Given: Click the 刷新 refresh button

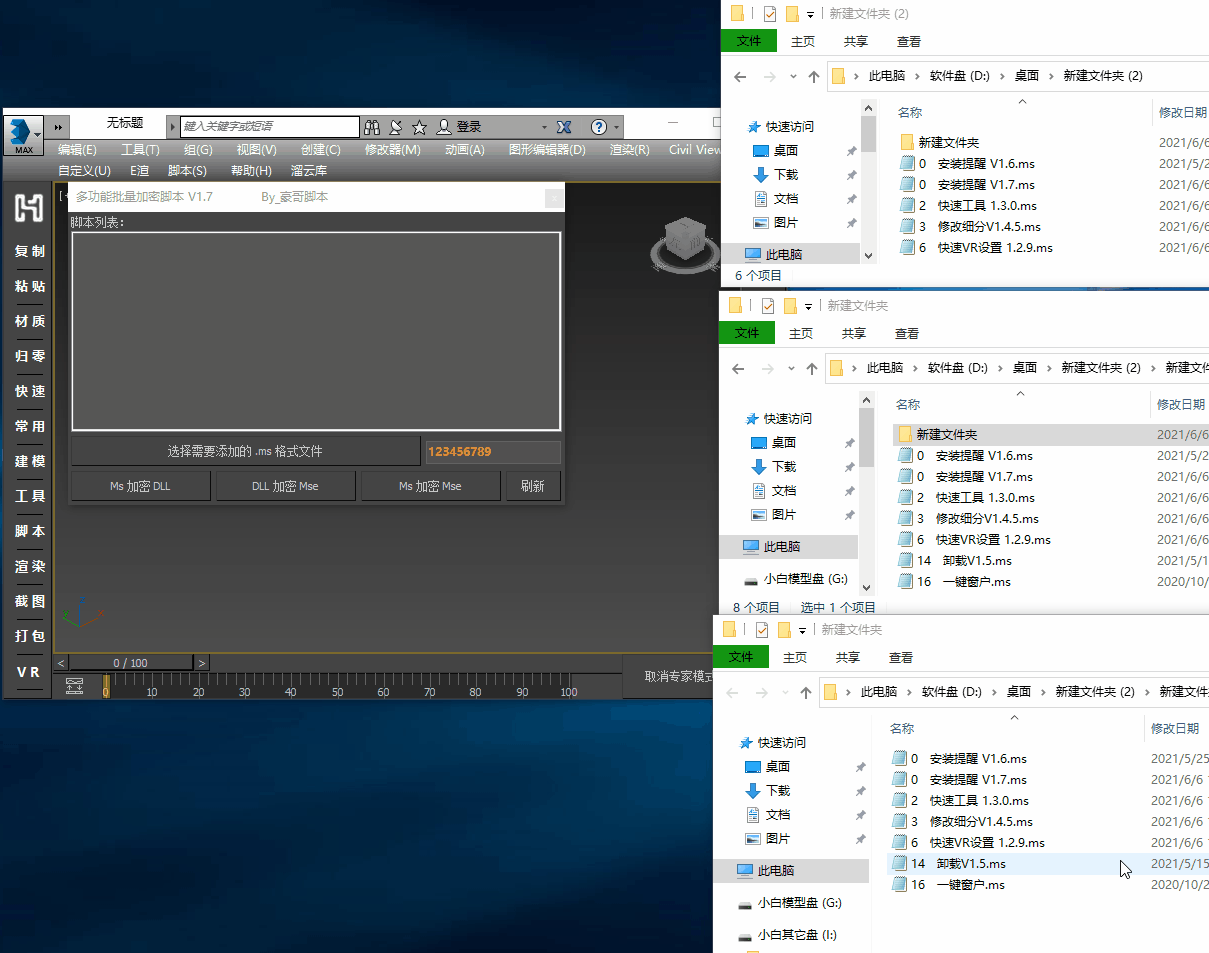Looking at the screenshot, I should pos(532,486).
